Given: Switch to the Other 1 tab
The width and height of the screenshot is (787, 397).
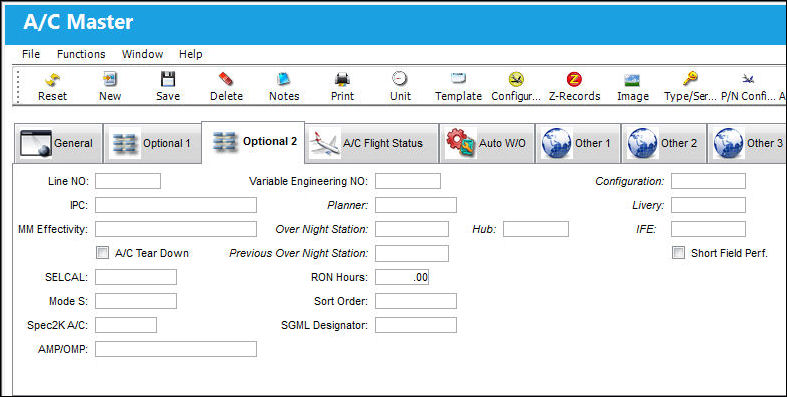Looking at the screenshot, I should [x=578, y=144].
